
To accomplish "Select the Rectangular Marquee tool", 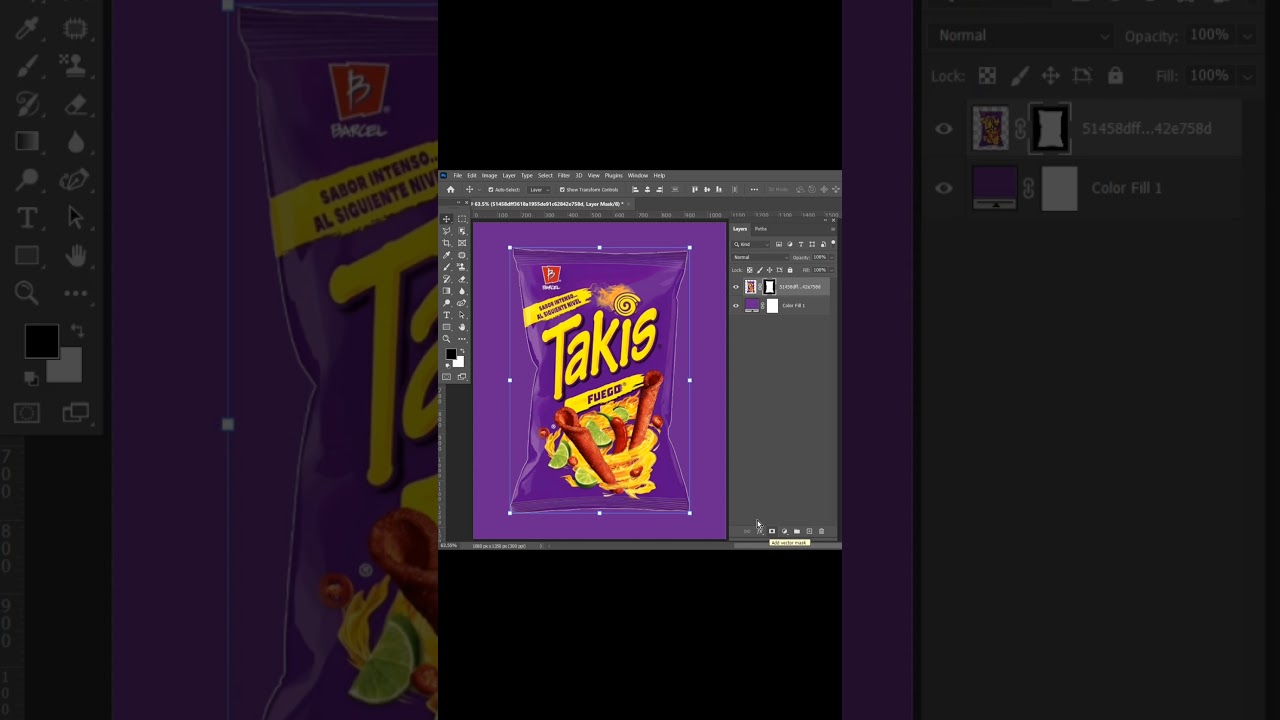I will point(462,219).
